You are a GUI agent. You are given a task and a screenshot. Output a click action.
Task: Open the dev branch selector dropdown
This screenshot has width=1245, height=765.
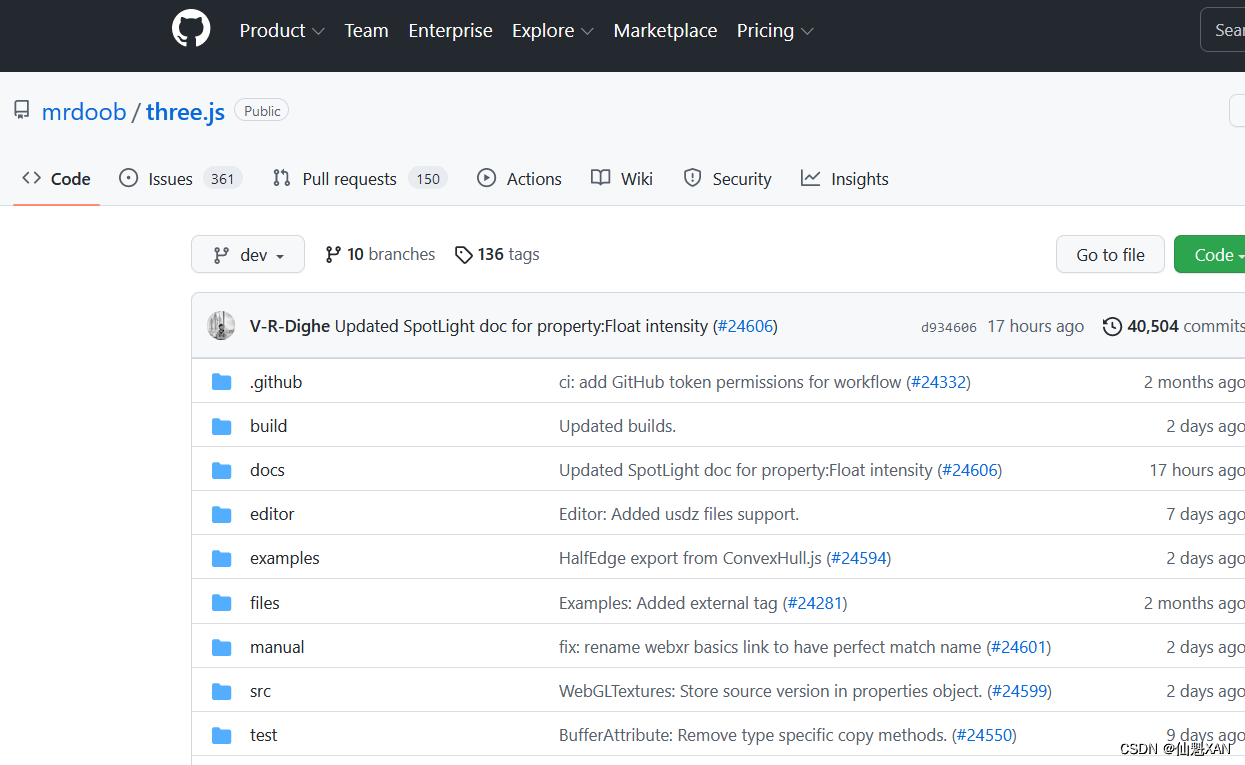click(248, 255)
